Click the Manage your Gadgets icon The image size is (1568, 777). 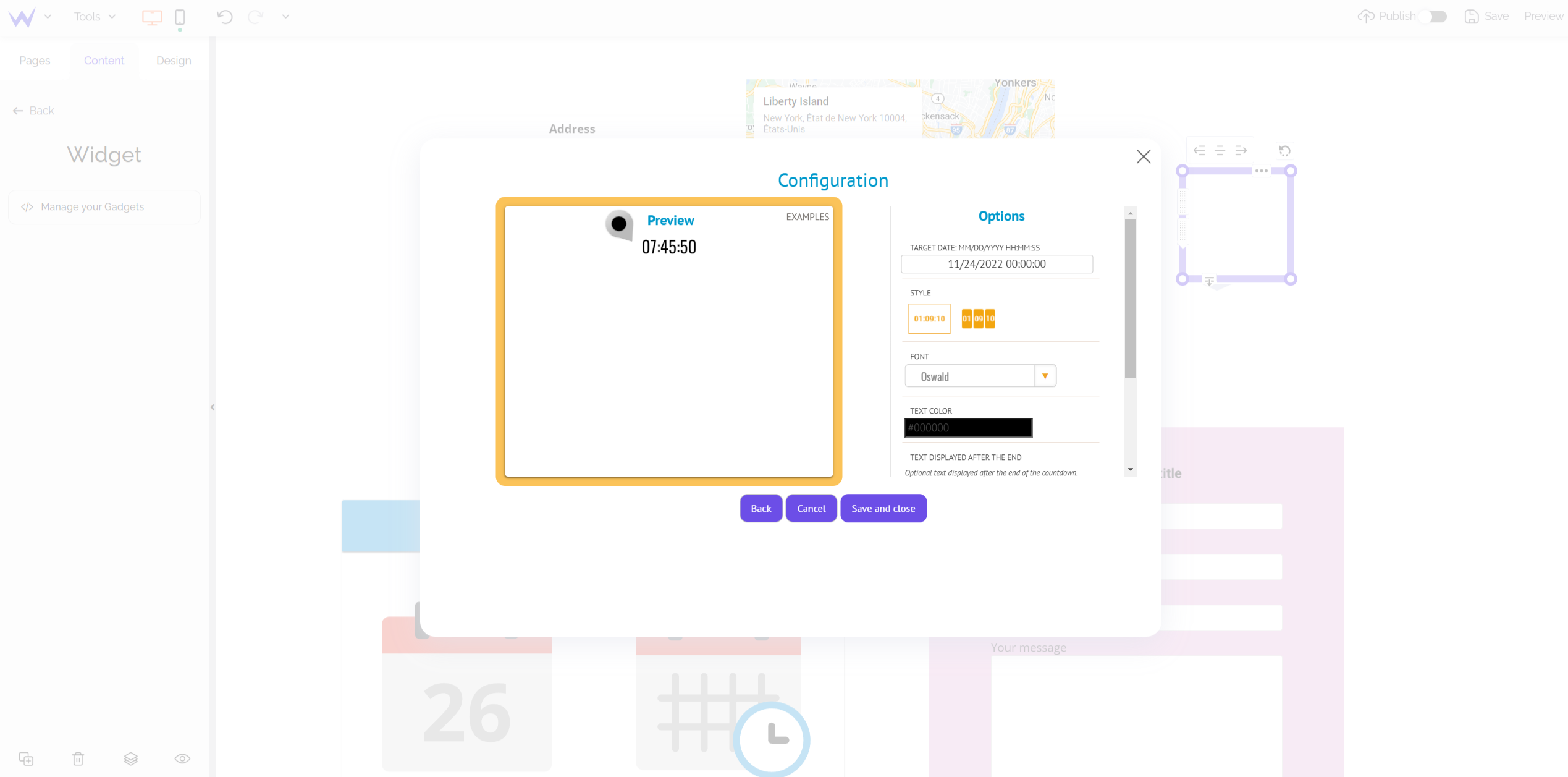[27, 207]
